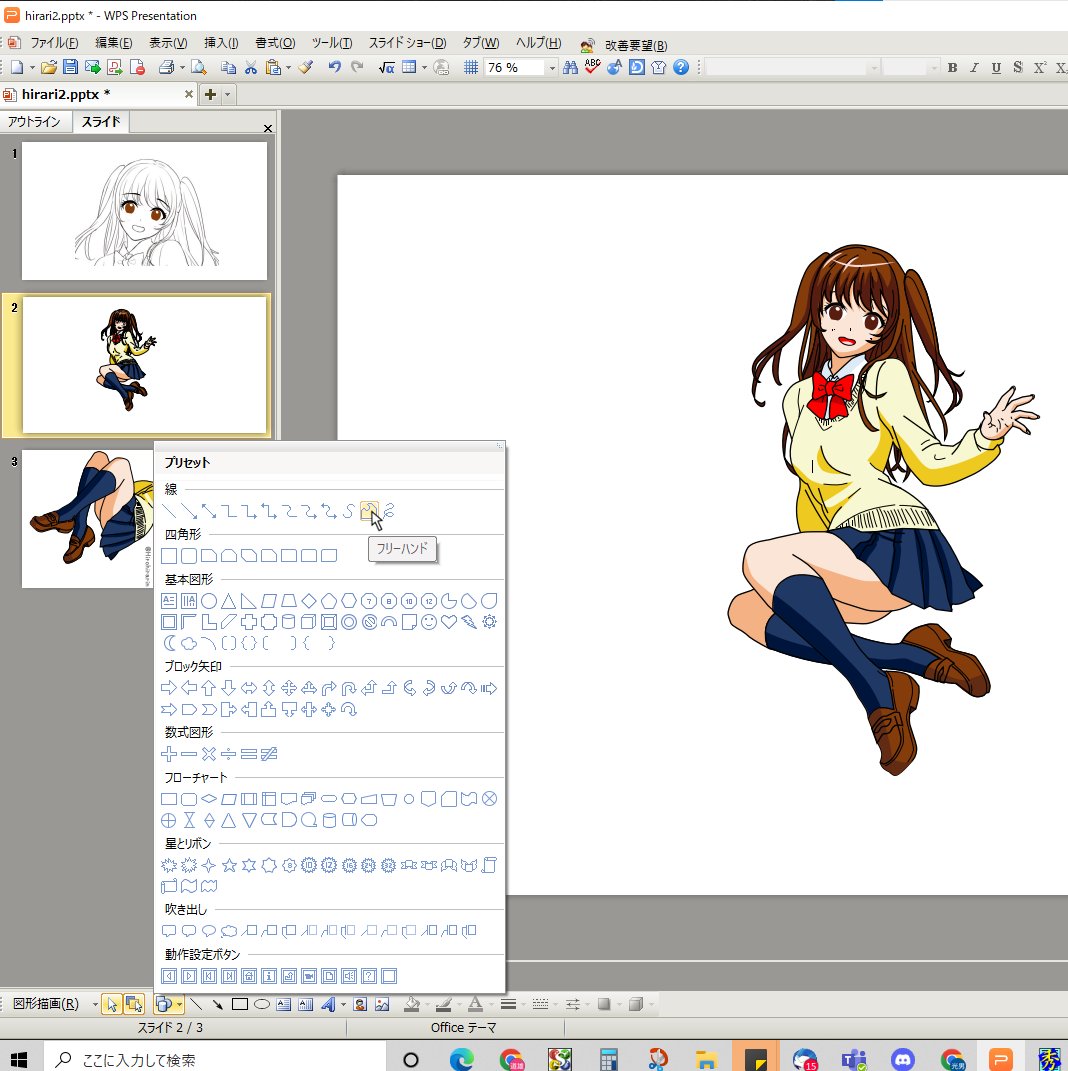This screenshot has width=1068, height=1071.
Task: Expand the new document dropdown arrow
Action: coord(31,68)
